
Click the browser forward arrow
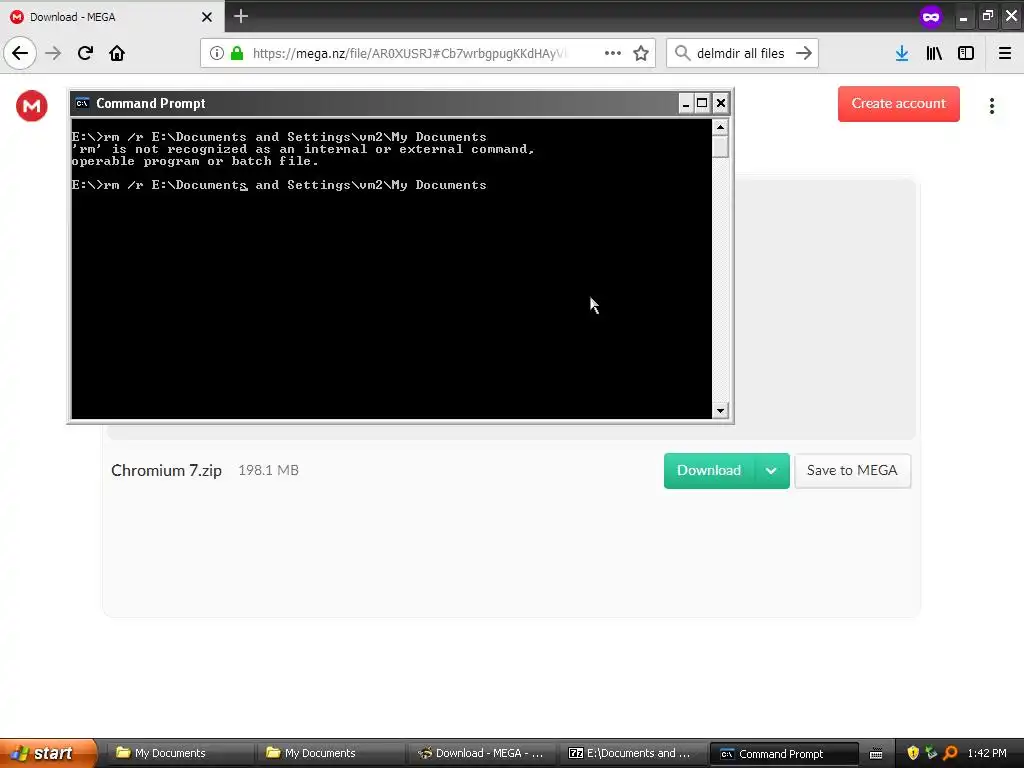pyautogui.click(x=54, y=53)
